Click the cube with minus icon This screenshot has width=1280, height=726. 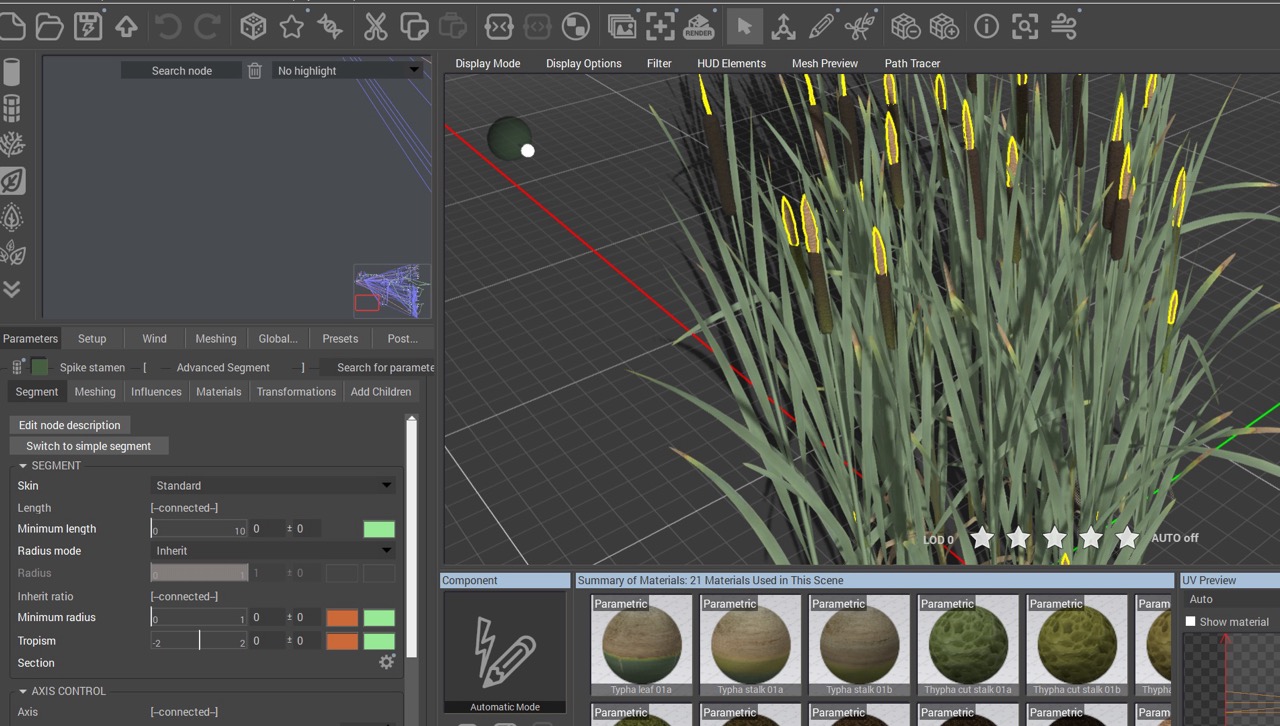[905, 27]
